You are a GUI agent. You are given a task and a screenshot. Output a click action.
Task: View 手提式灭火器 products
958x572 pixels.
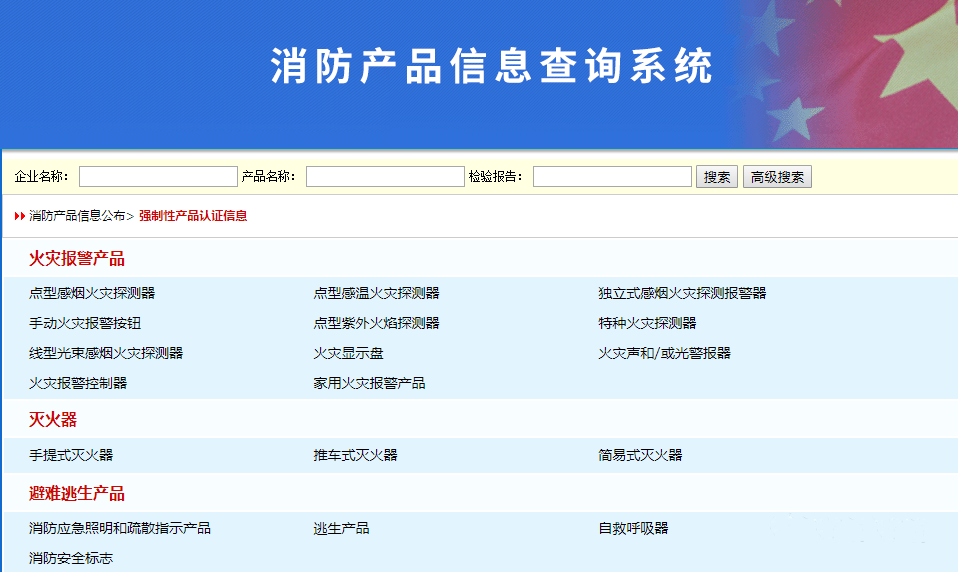71,455
